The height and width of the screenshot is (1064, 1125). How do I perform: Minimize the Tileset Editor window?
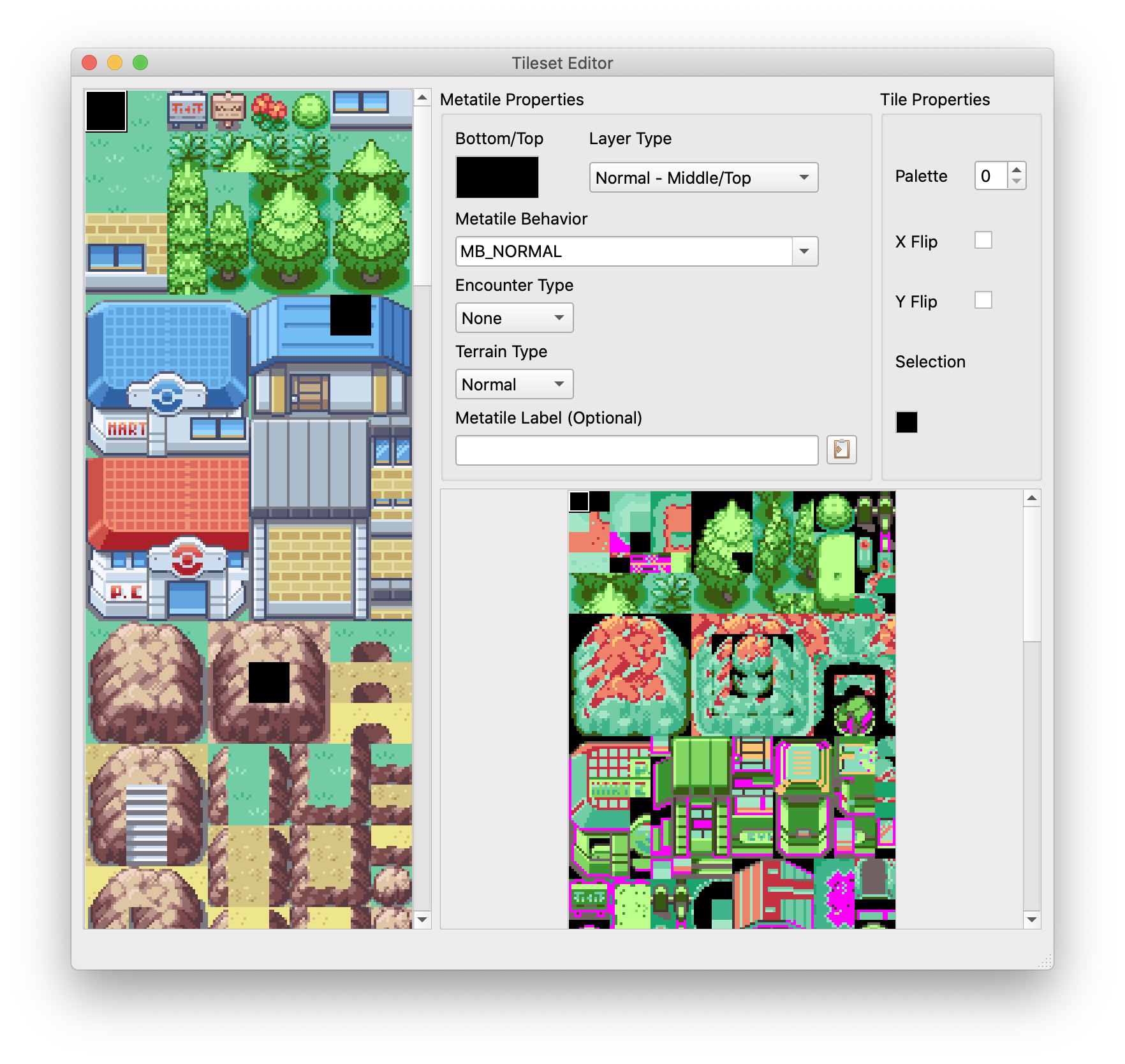pyautogui.click(x=115, y=63)
